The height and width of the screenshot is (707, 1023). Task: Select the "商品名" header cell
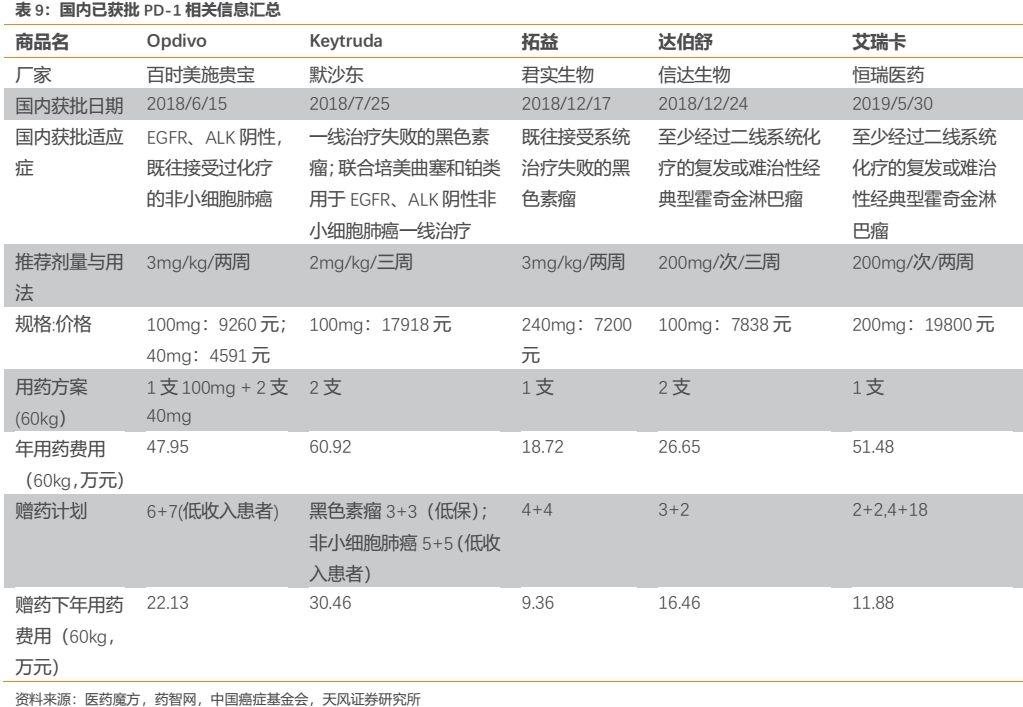point(42,42)
